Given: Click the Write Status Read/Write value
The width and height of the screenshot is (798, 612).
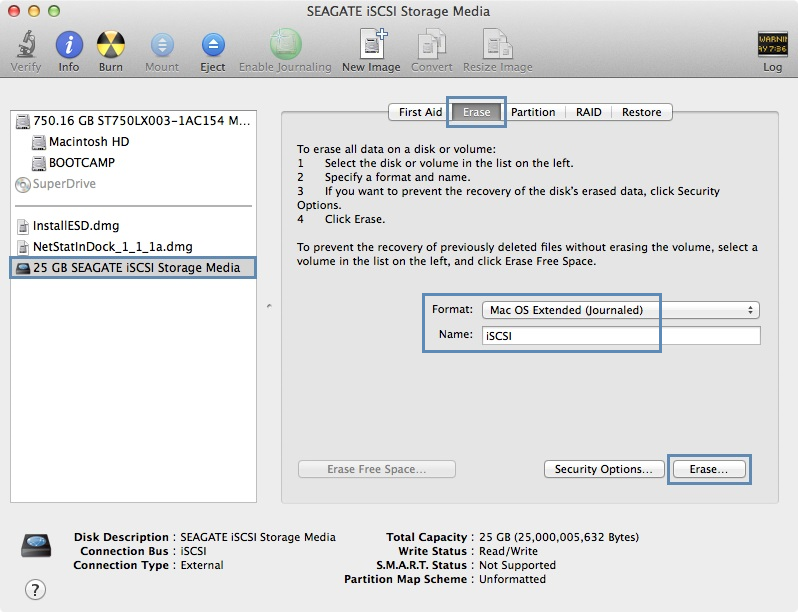Looking at the screenshot, I should click(x=508, y=551).
